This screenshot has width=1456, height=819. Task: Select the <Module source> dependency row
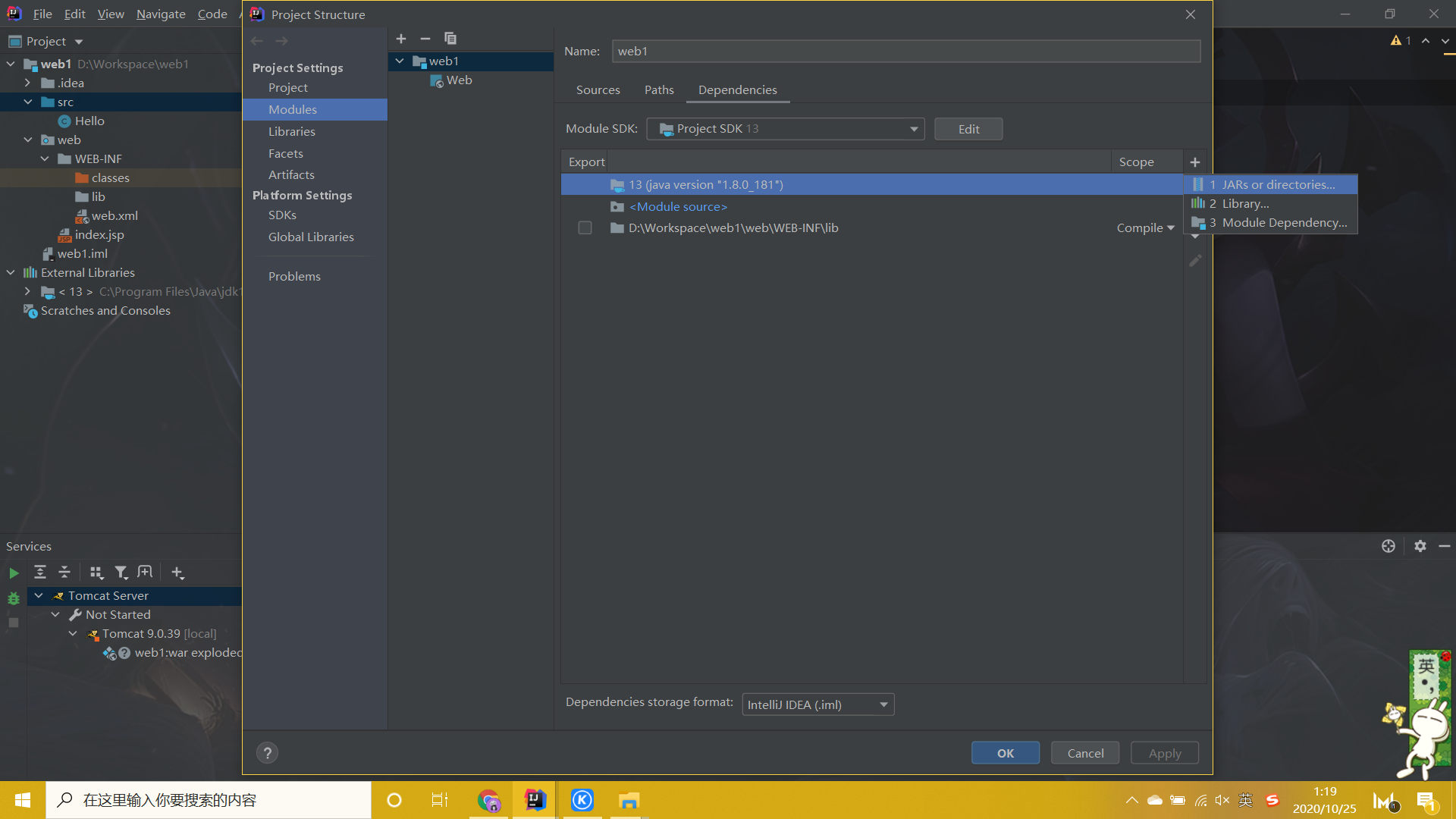[x=871, y=207]
